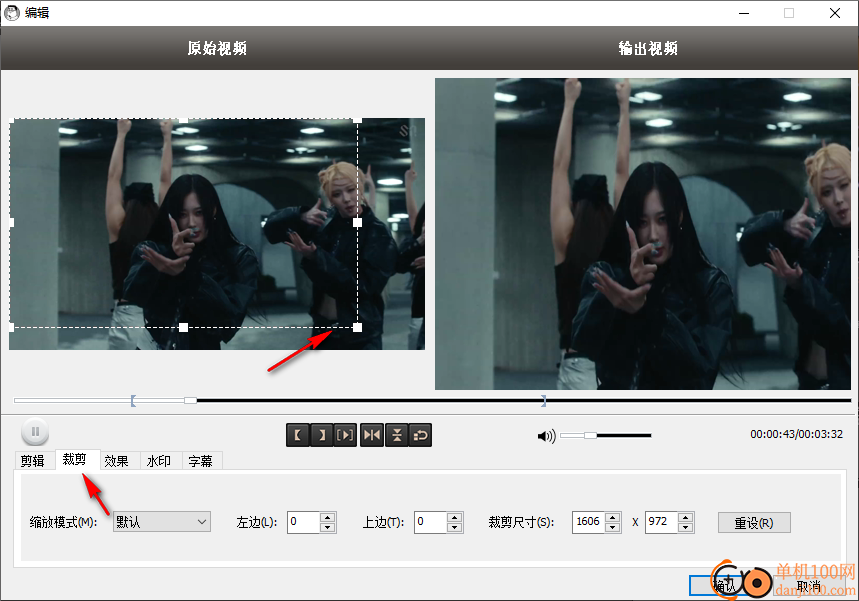Click the crop box top-right corner handle
This screenshot has width=859, height=601.
click(357, 119)
